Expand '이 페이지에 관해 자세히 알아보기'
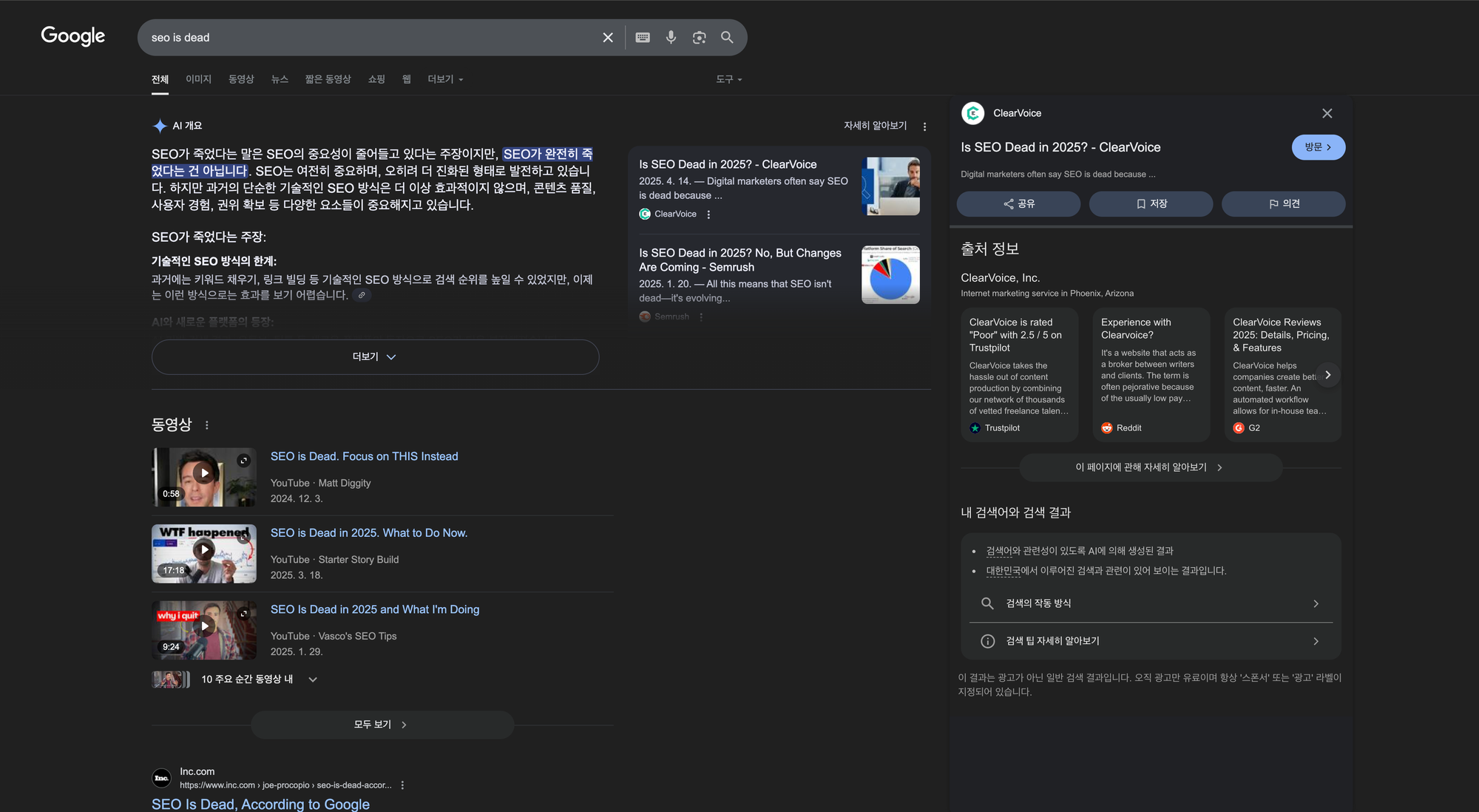This screenshot has width=1479, height=812. tap(1151, 467)
